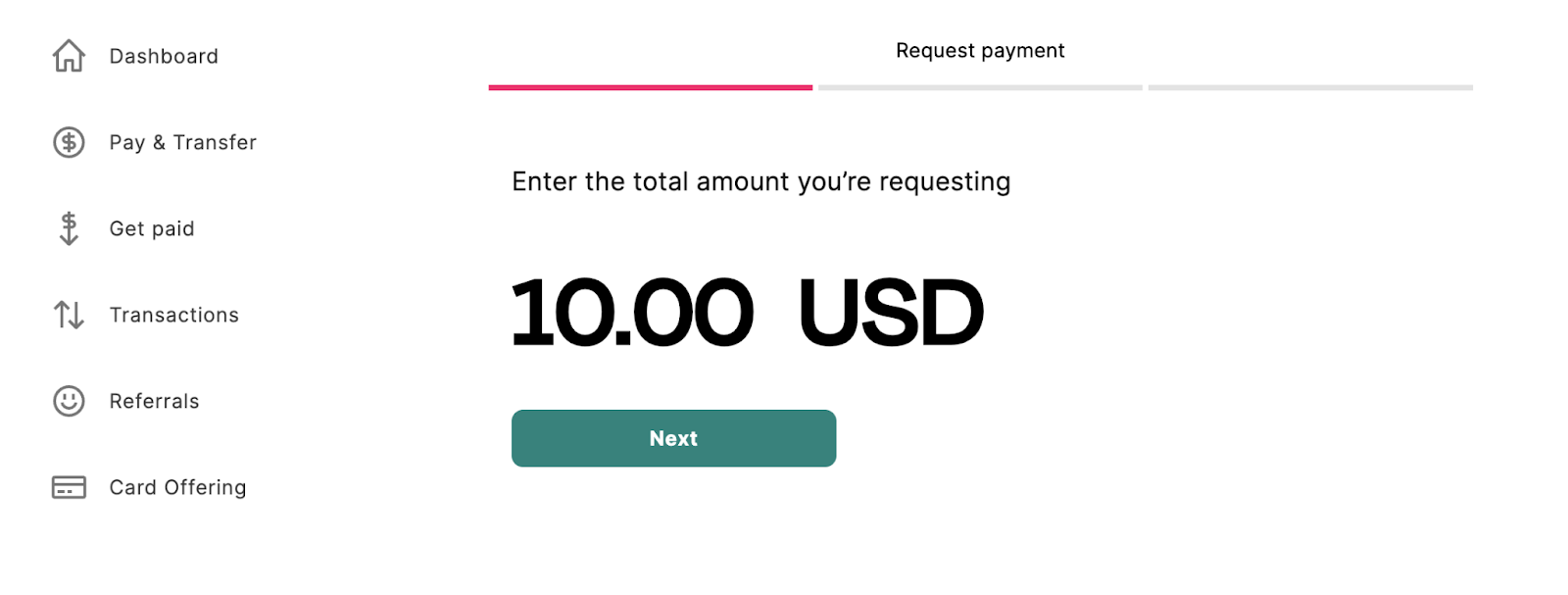1568x595 pixels.
Task: Click the Request payment heading
Action: (x=980, y=50)
